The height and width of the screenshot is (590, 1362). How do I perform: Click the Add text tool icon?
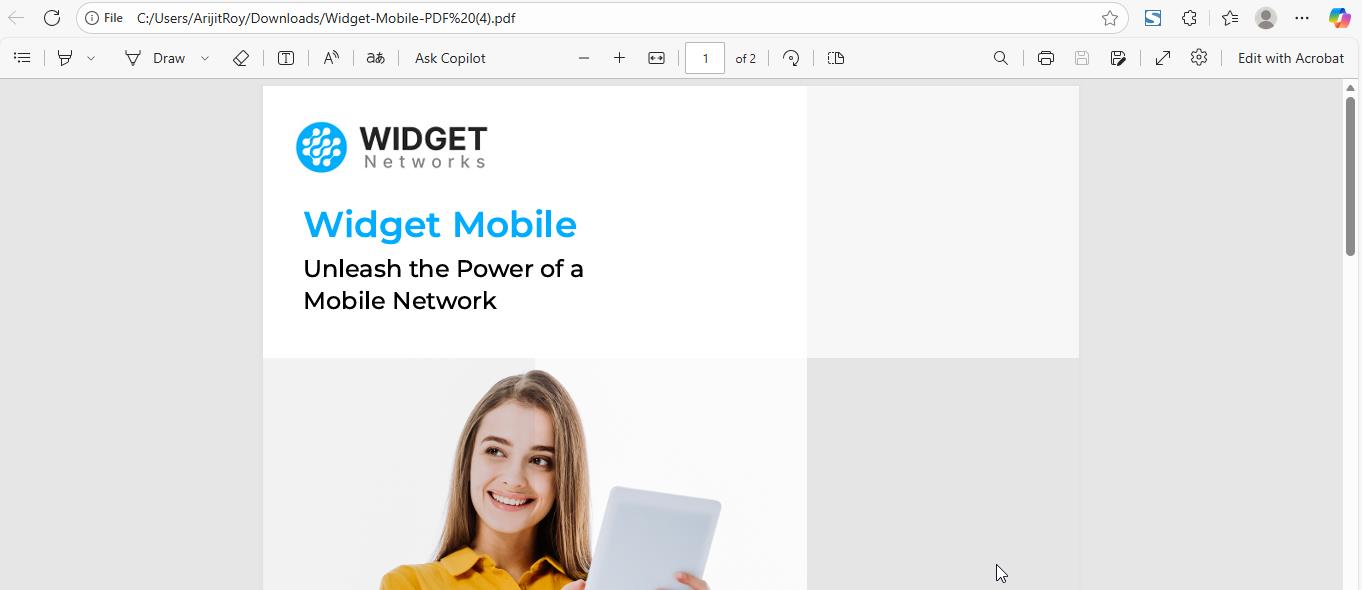point(286,58)
